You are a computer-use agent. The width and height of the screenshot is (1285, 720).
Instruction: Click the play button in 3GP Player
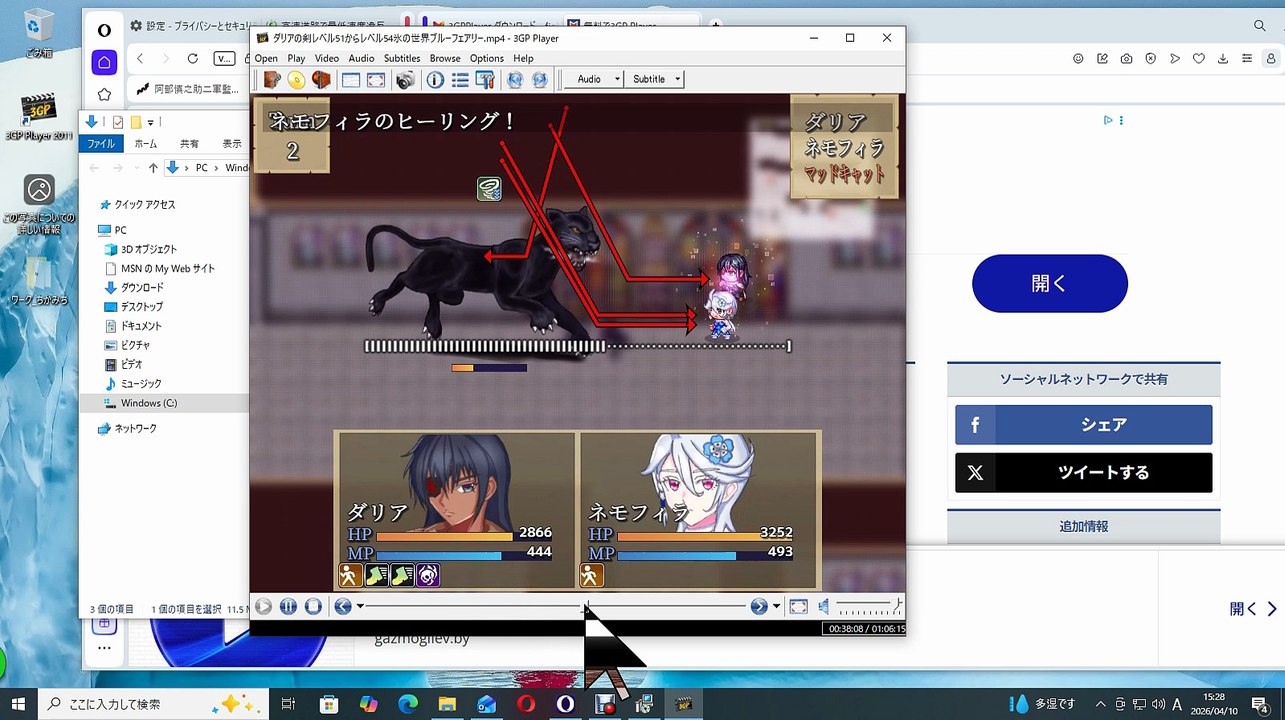(x=263, y=606)
